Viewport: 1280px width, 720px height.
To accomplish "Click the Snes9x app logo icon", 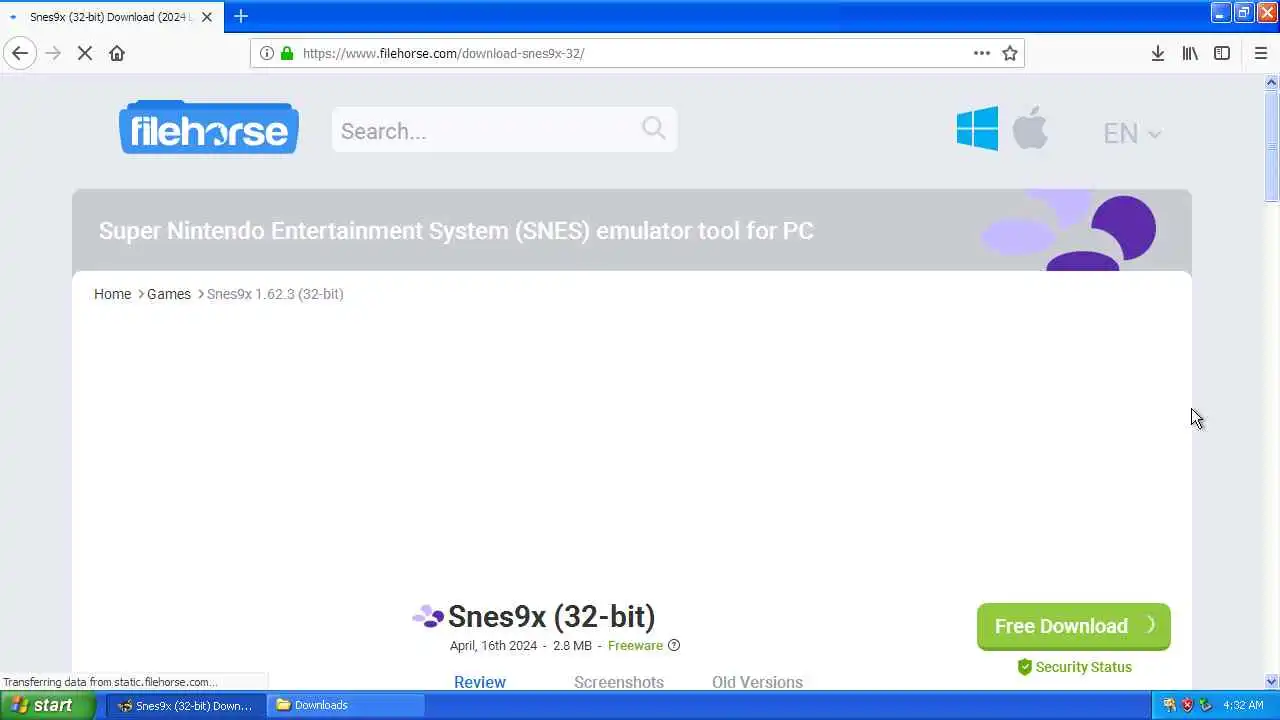I will (x=428, y=617).
